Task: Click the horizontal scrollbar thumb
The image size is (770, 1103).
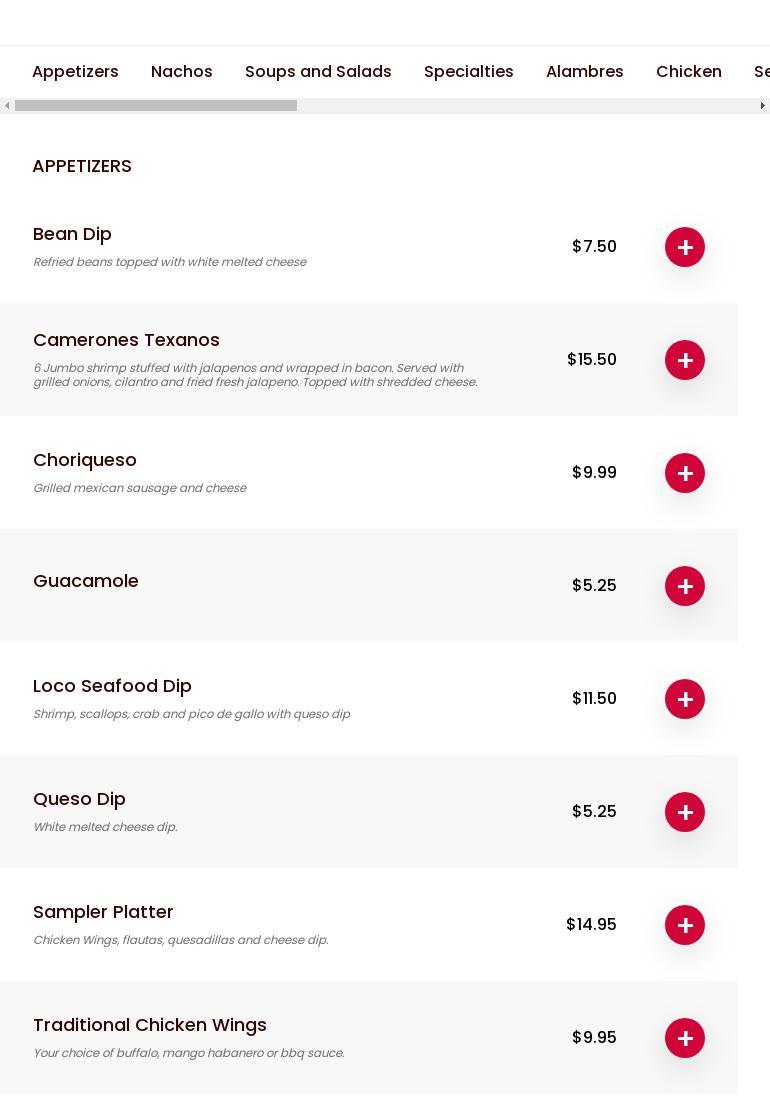Action: pyautogui.click(x=155, y=106)
